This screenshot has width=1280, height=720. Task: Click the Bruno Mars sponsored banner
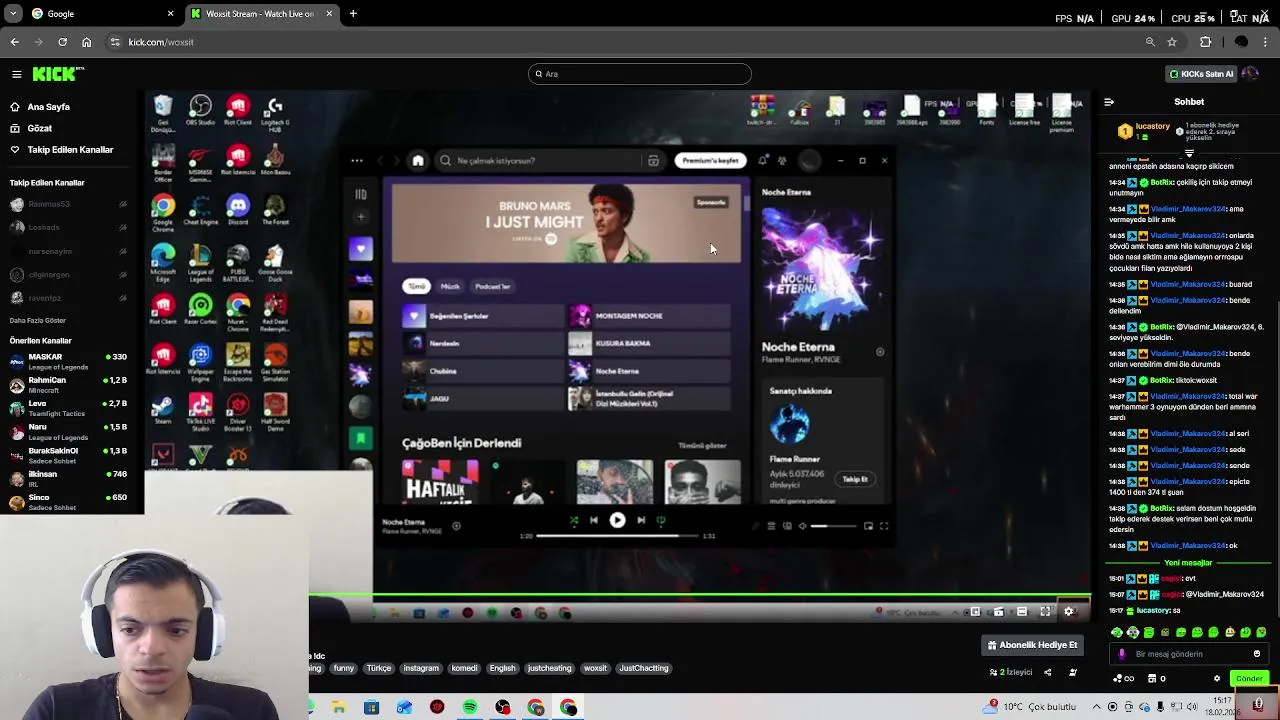click(x=566, y=223)
